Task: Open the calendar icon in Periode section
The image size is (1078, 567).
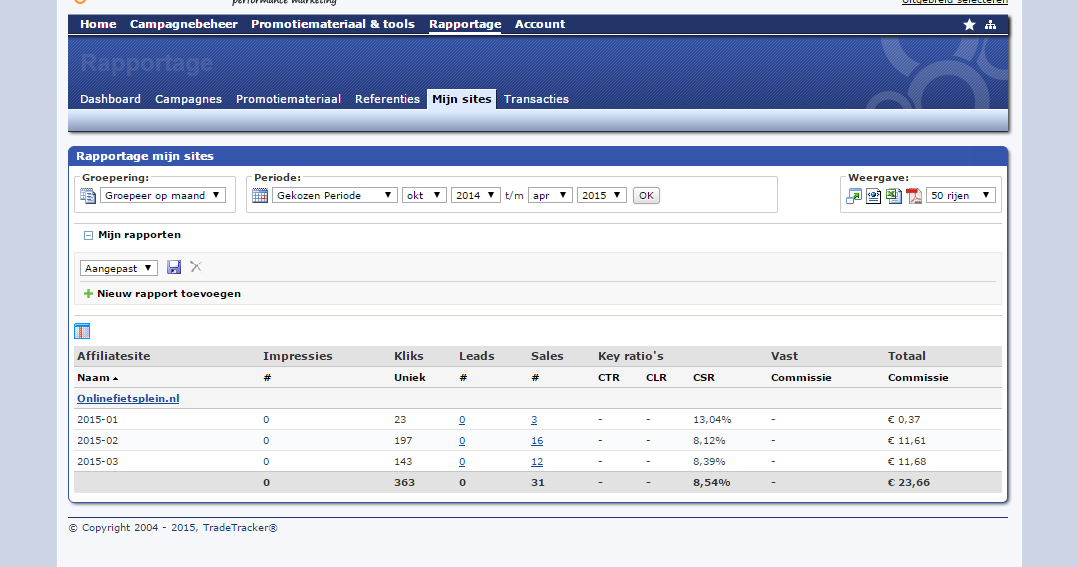Action: 260,196
